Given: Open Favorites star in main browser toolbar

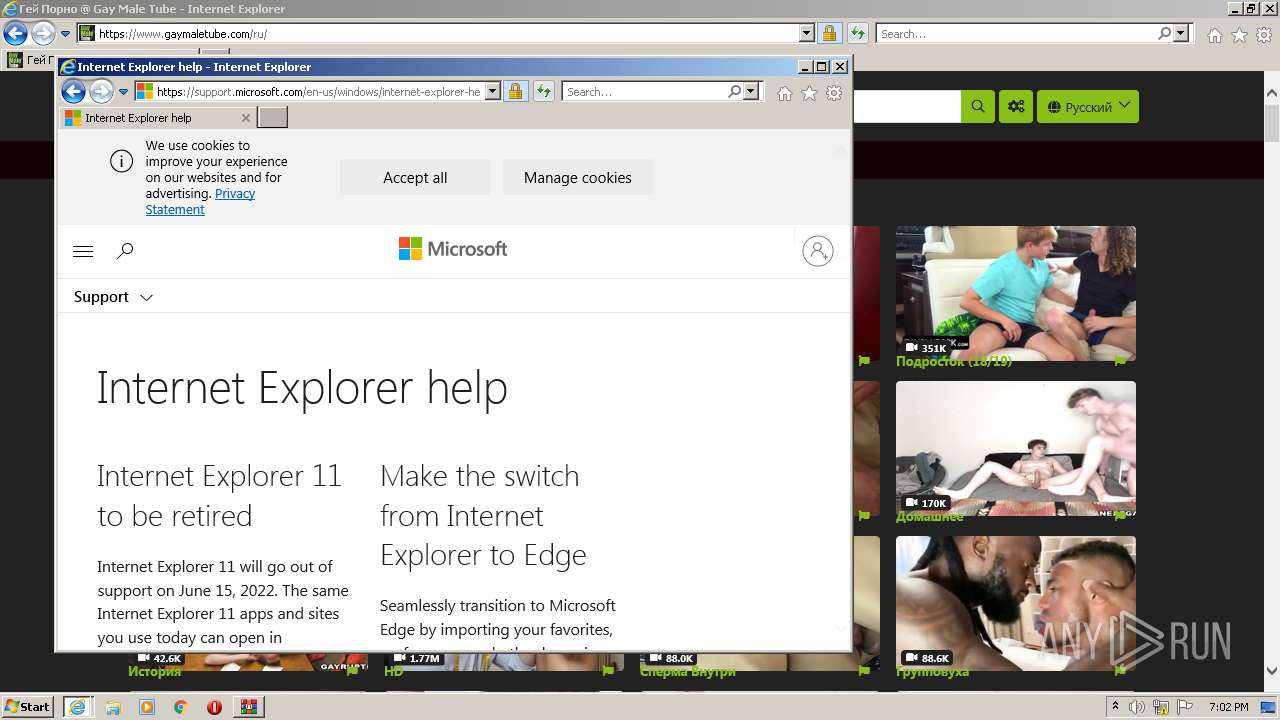Looking at the screenshot, I should click(1239, 35).
